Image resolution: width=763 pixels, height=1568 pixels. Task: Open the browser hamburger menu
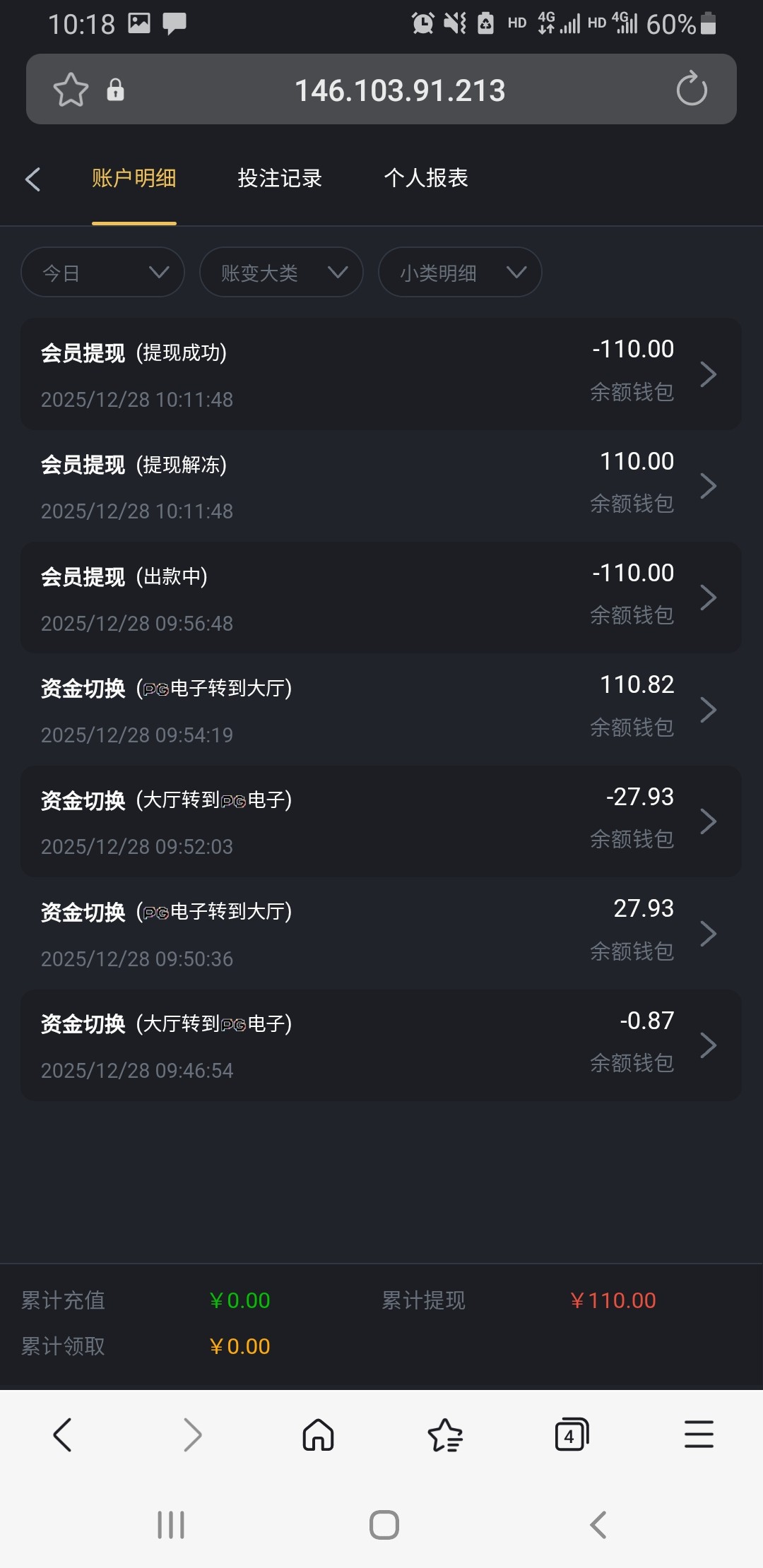click(699, 1435)
